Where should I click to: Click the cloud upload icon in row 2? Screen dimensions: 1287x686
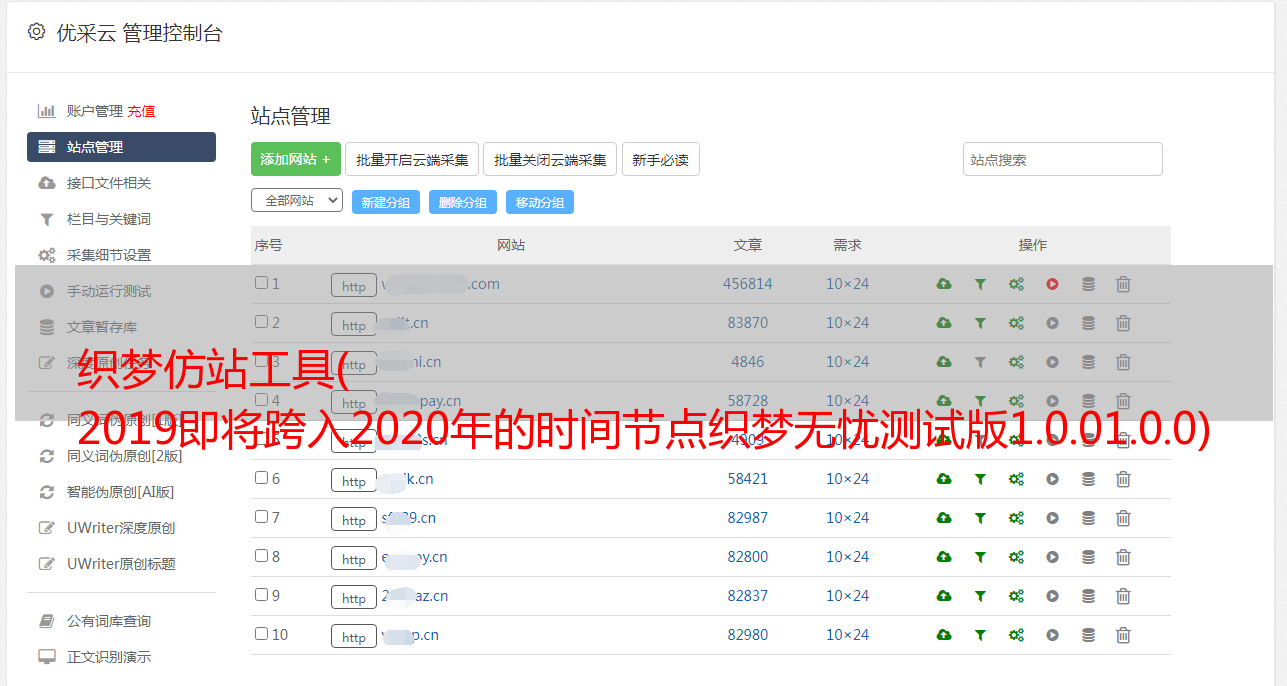944,323
